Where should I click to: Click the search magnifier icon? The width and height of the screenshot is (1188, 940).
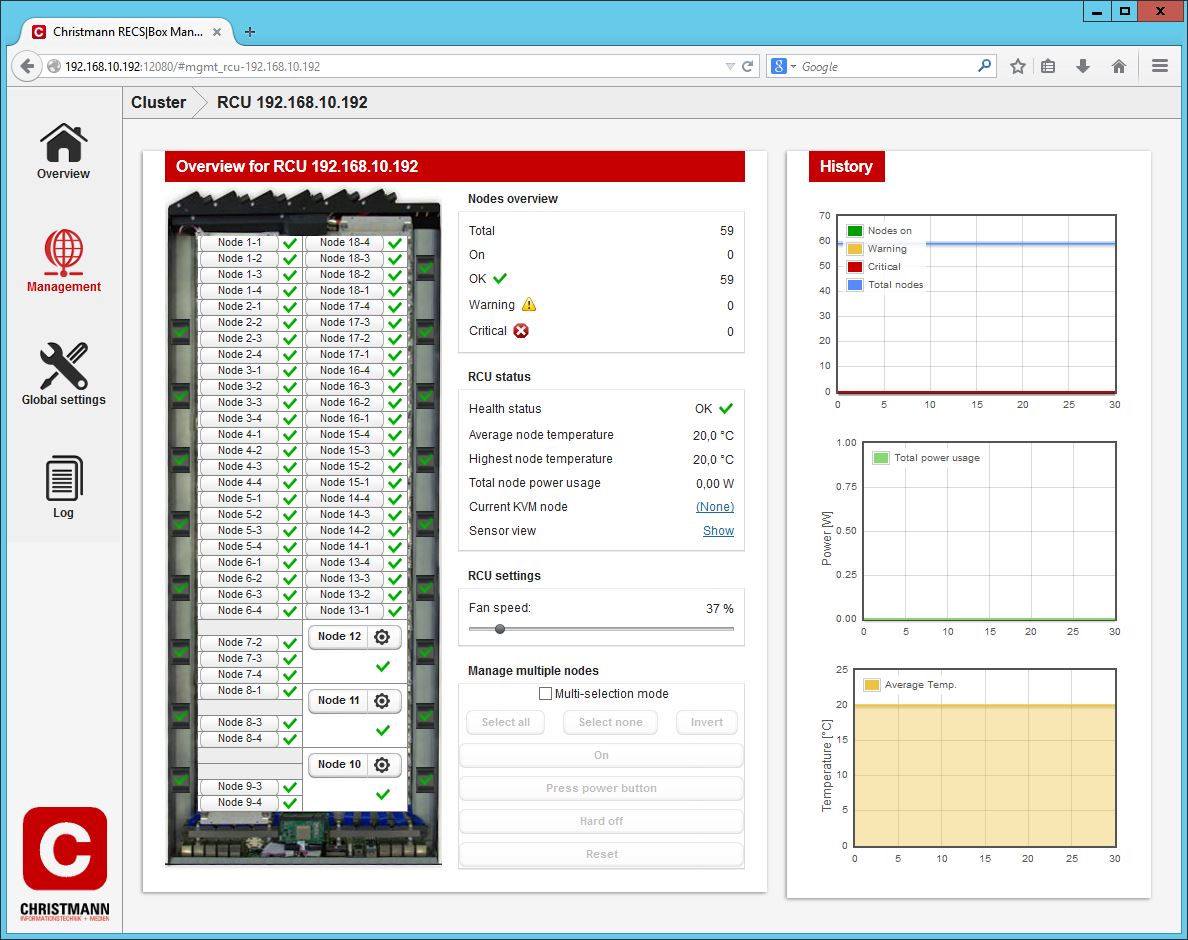click(983, 66)
